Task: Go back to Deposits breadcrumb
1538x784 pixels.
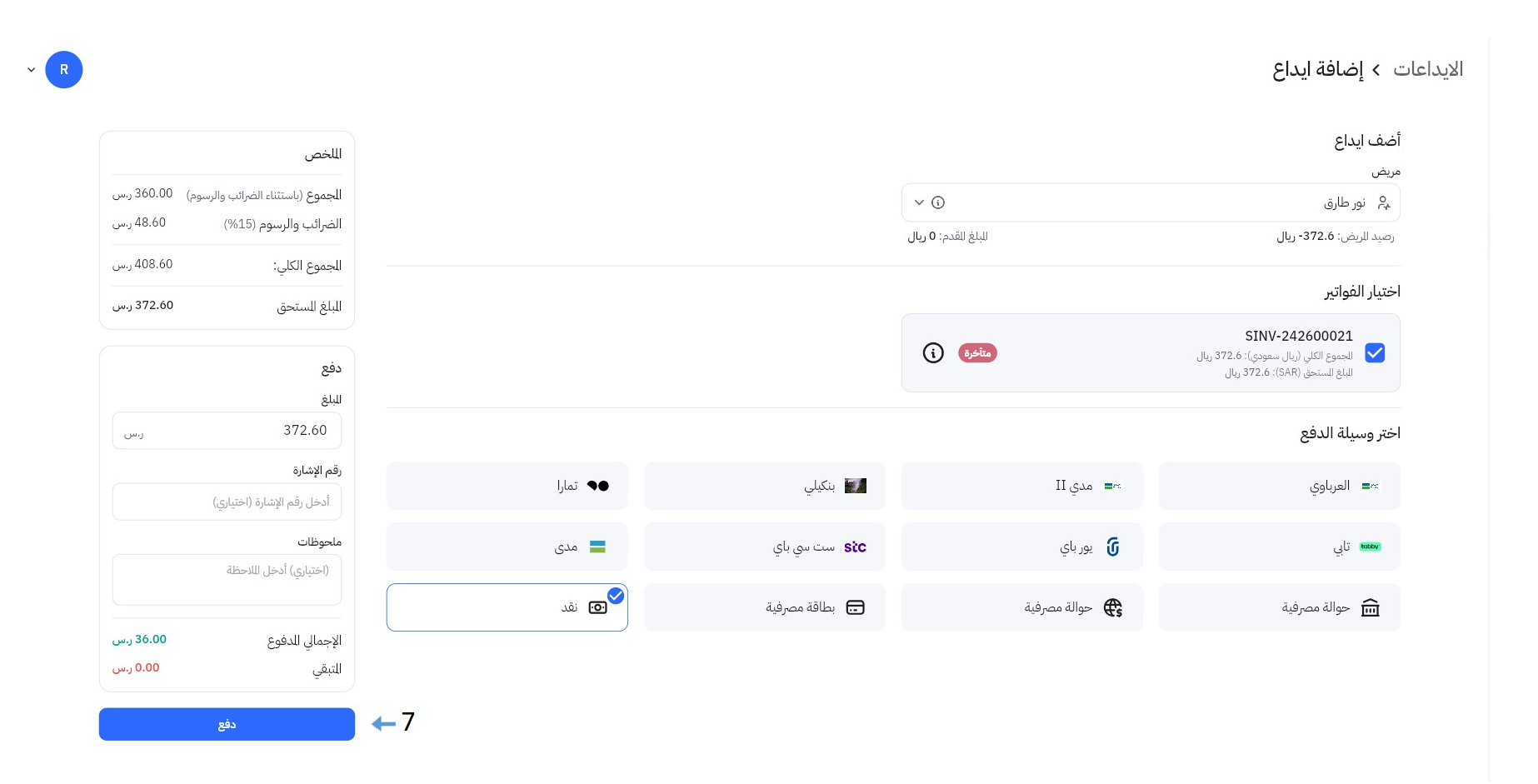Action: (1428, 69)
